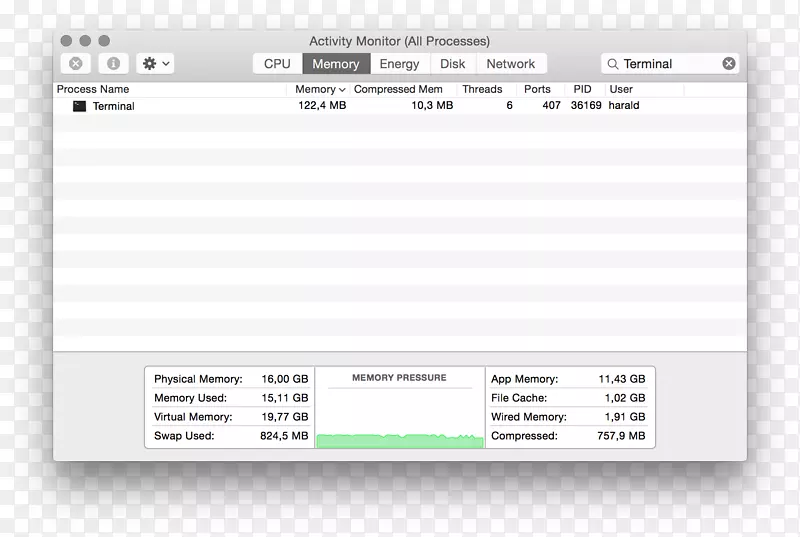Sort by Compressed Mem column
This screenshot has width=800, height=537.
[403, 89]
